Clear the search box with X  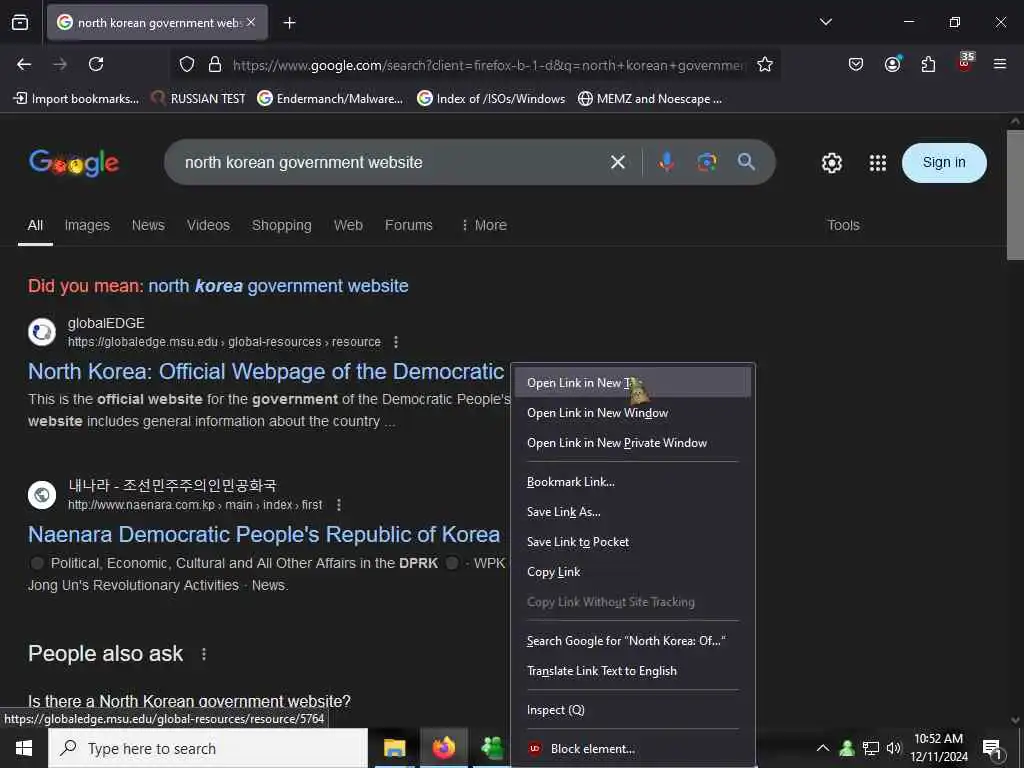617,162
